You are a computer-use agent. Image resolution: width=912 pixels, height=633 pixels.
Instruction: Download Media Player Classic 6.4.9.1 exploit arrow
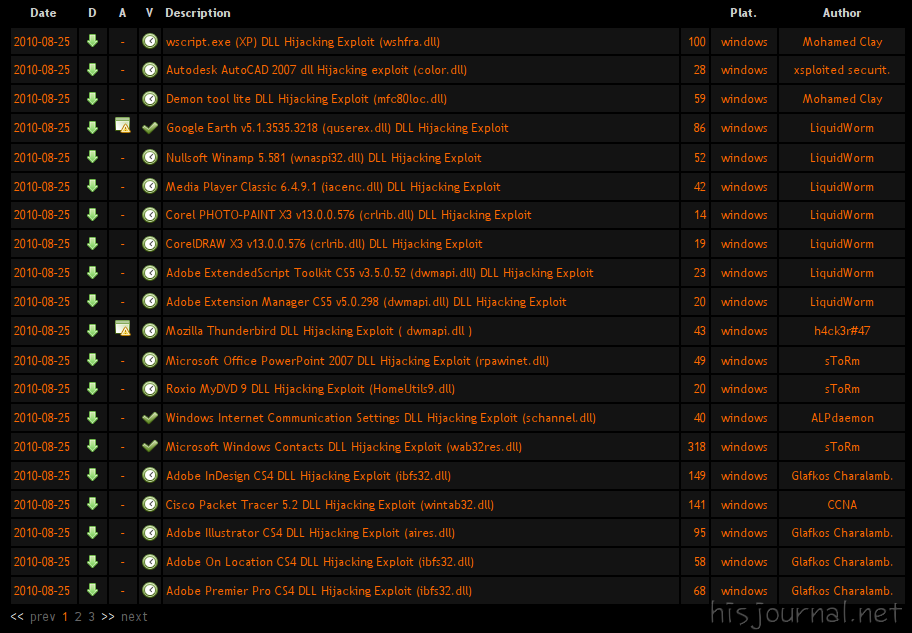[x=92, y=186]
